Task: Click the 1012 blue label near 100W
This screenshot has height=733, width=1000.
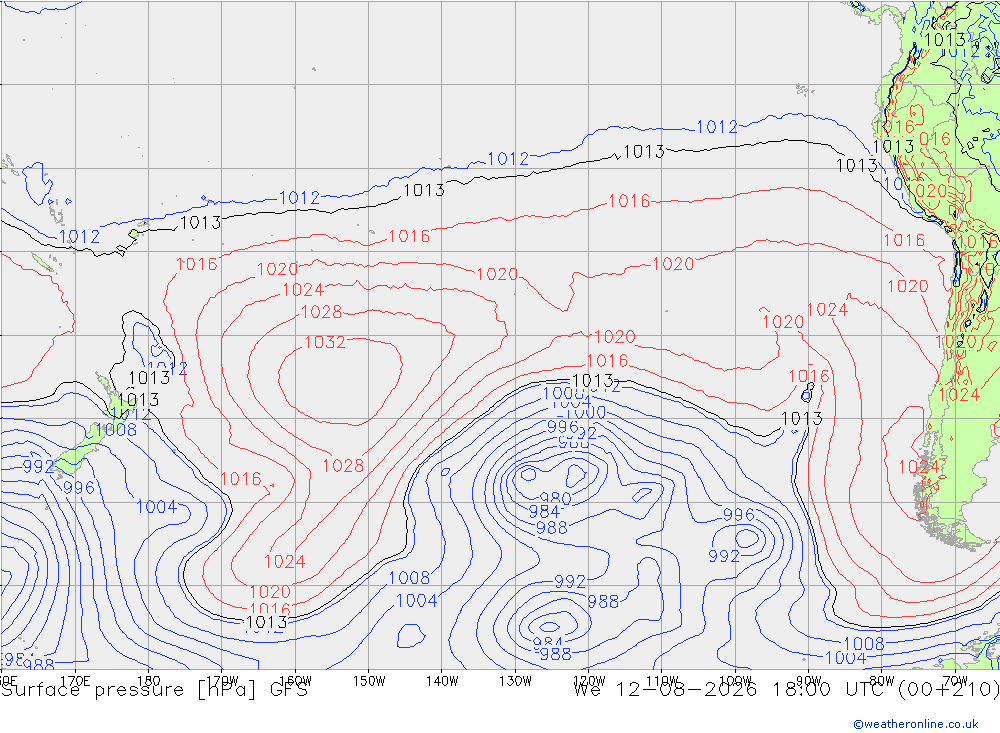Action: tap(717, 127)
